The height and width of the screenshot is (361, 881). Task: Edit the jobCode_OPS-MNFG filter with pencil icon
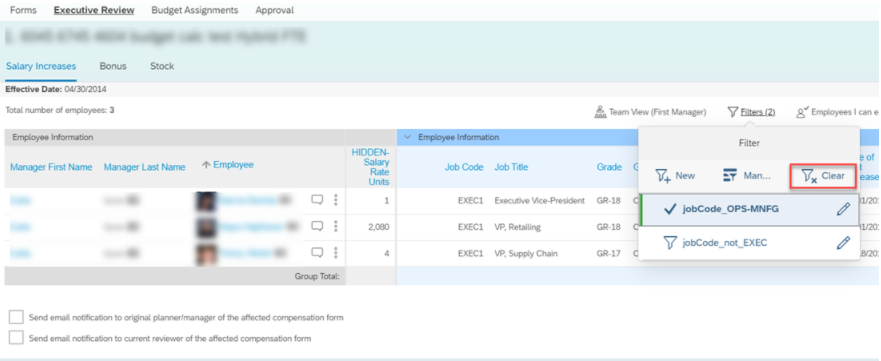point(843,209)
